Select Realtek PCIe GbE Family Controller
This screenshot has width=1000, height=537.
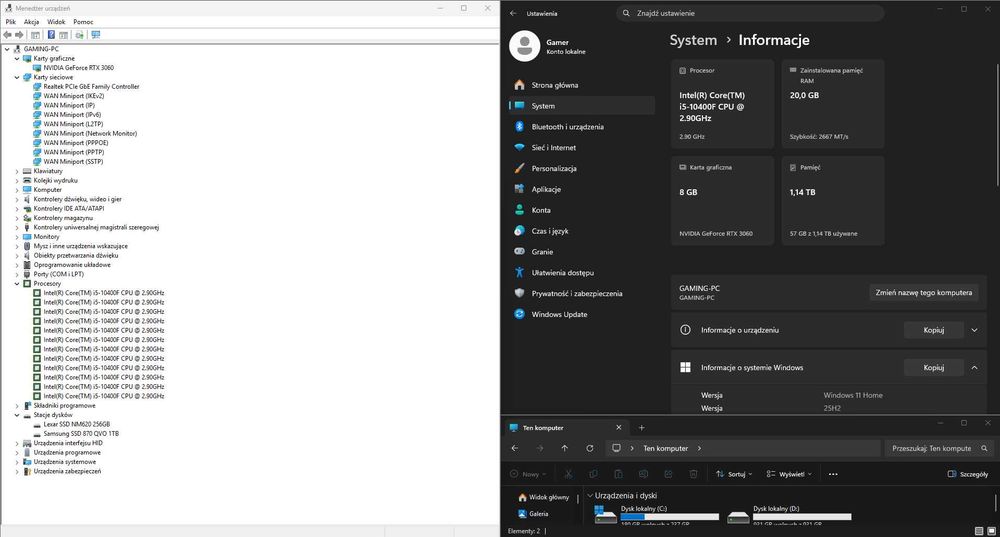(x=91, y=87)
